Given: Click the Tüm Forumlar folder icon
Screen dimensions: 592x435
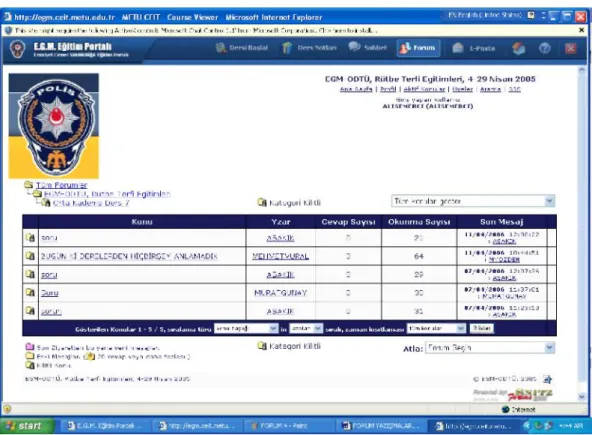Looking at the screenshot, I should pyautogui.click(x=29, y=185).
